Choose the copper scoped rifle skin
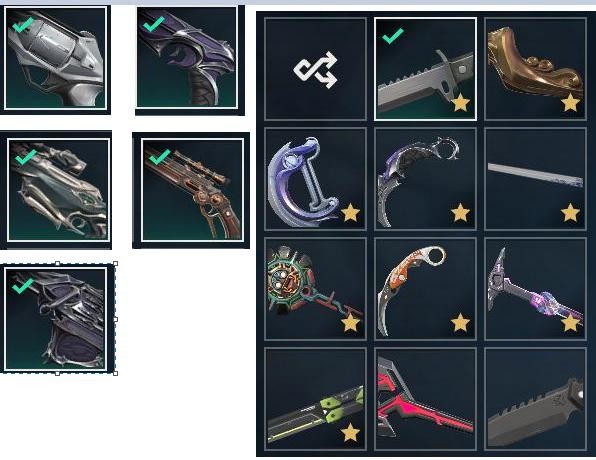 192,190
